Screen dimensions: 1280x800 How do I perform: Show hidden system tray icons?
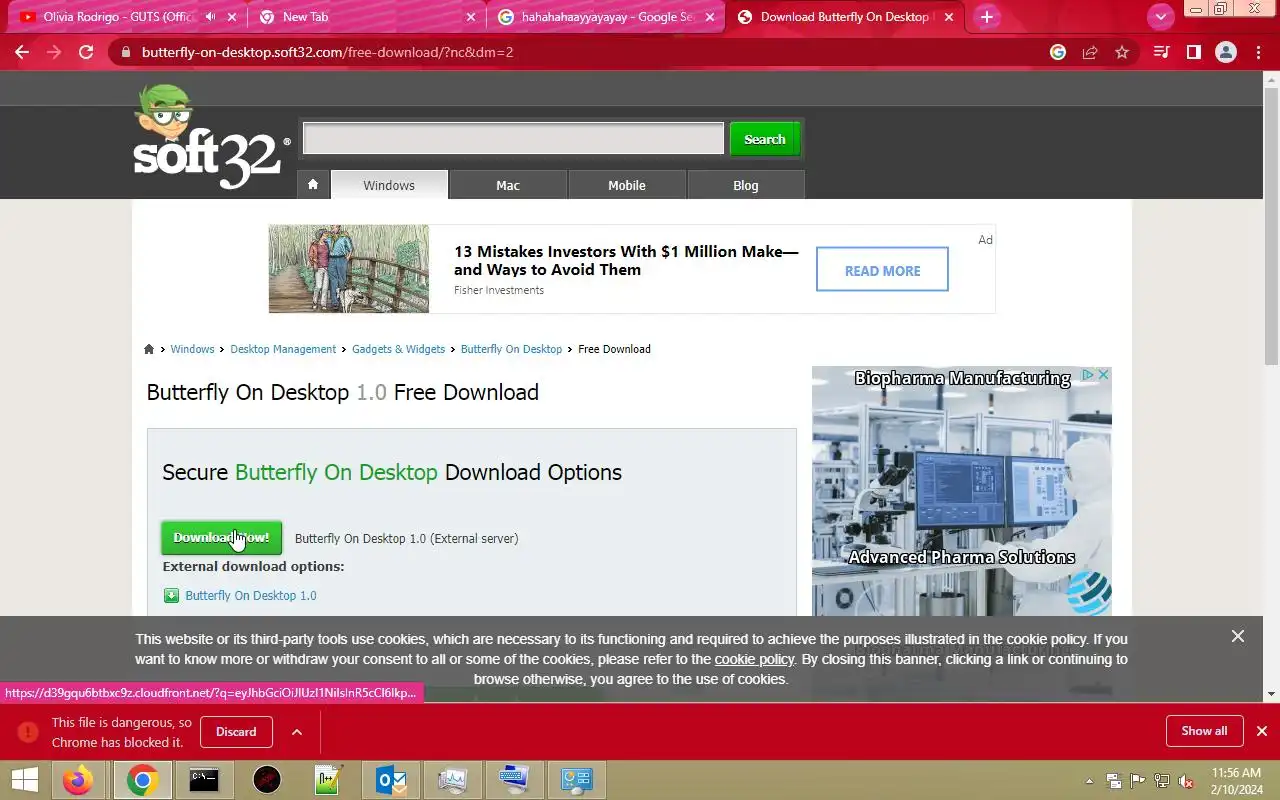[x=1089, y=781]
